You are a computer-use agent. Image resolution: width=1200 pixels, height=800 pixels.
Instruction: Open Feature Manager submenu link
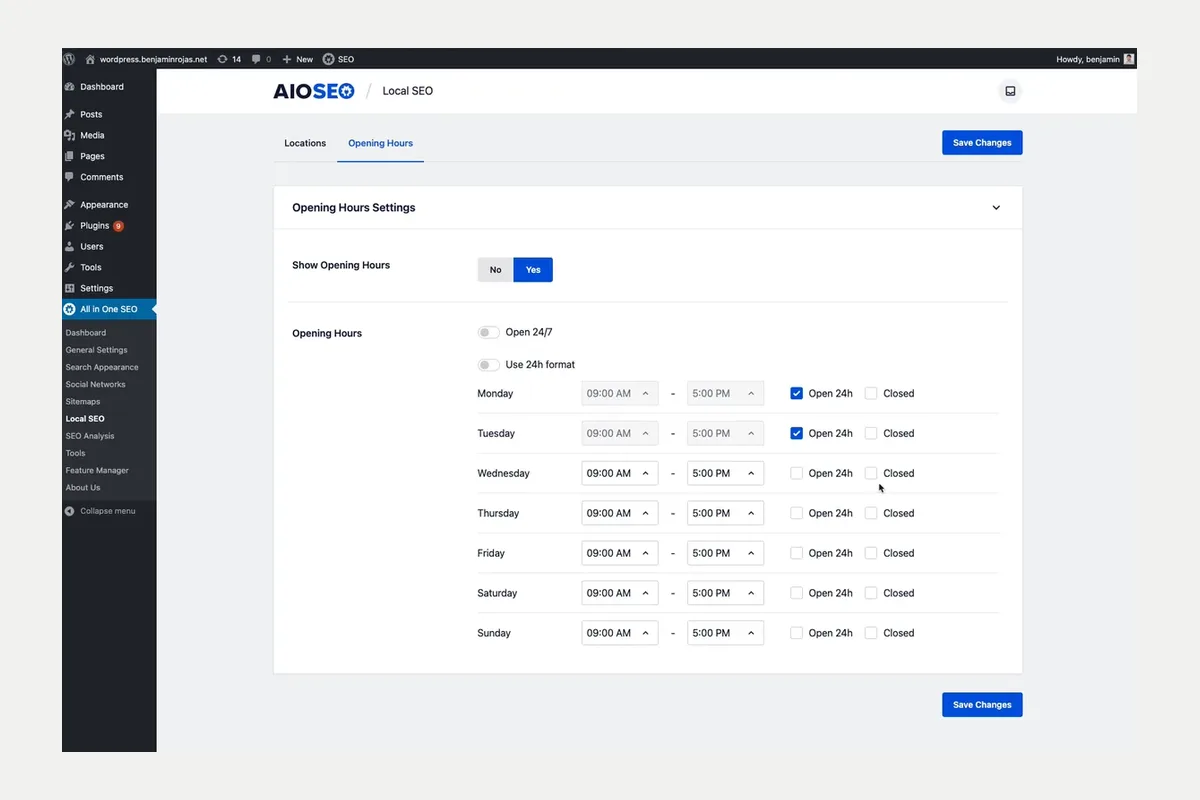pyautogui.click(x=98, y=470)
